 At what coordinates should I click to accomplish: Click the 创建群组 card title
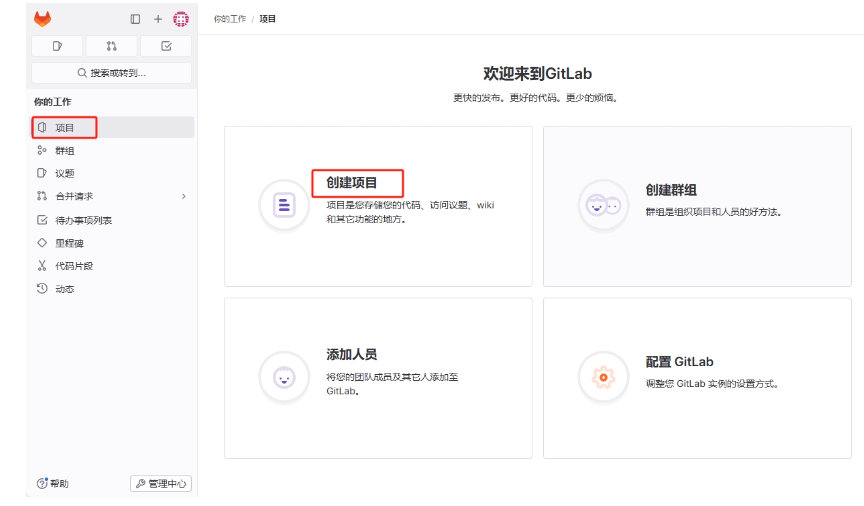click(671, 190)
